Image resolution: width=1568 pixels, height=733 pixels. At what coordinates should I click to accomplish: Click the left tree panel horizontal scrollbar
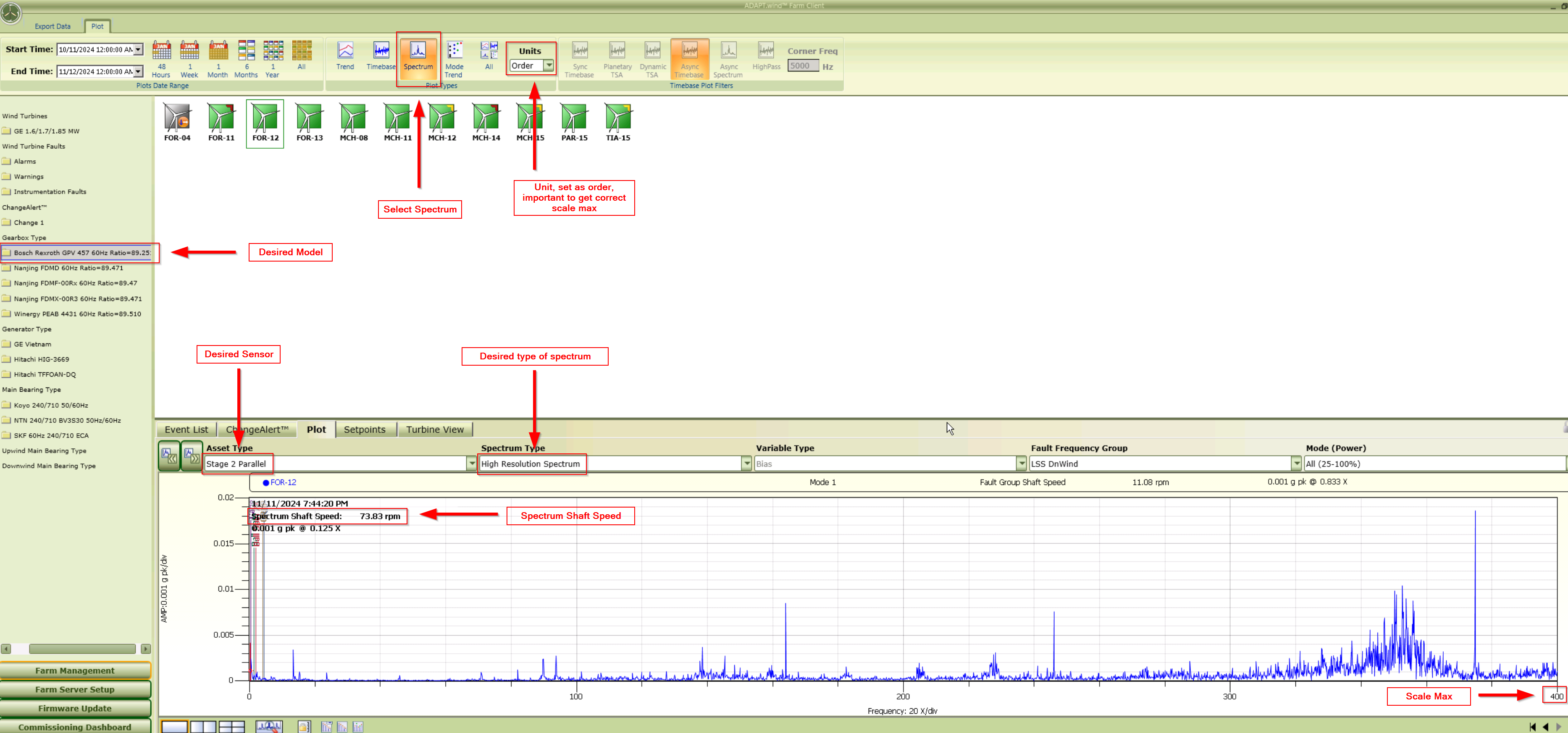coord(82,649)
